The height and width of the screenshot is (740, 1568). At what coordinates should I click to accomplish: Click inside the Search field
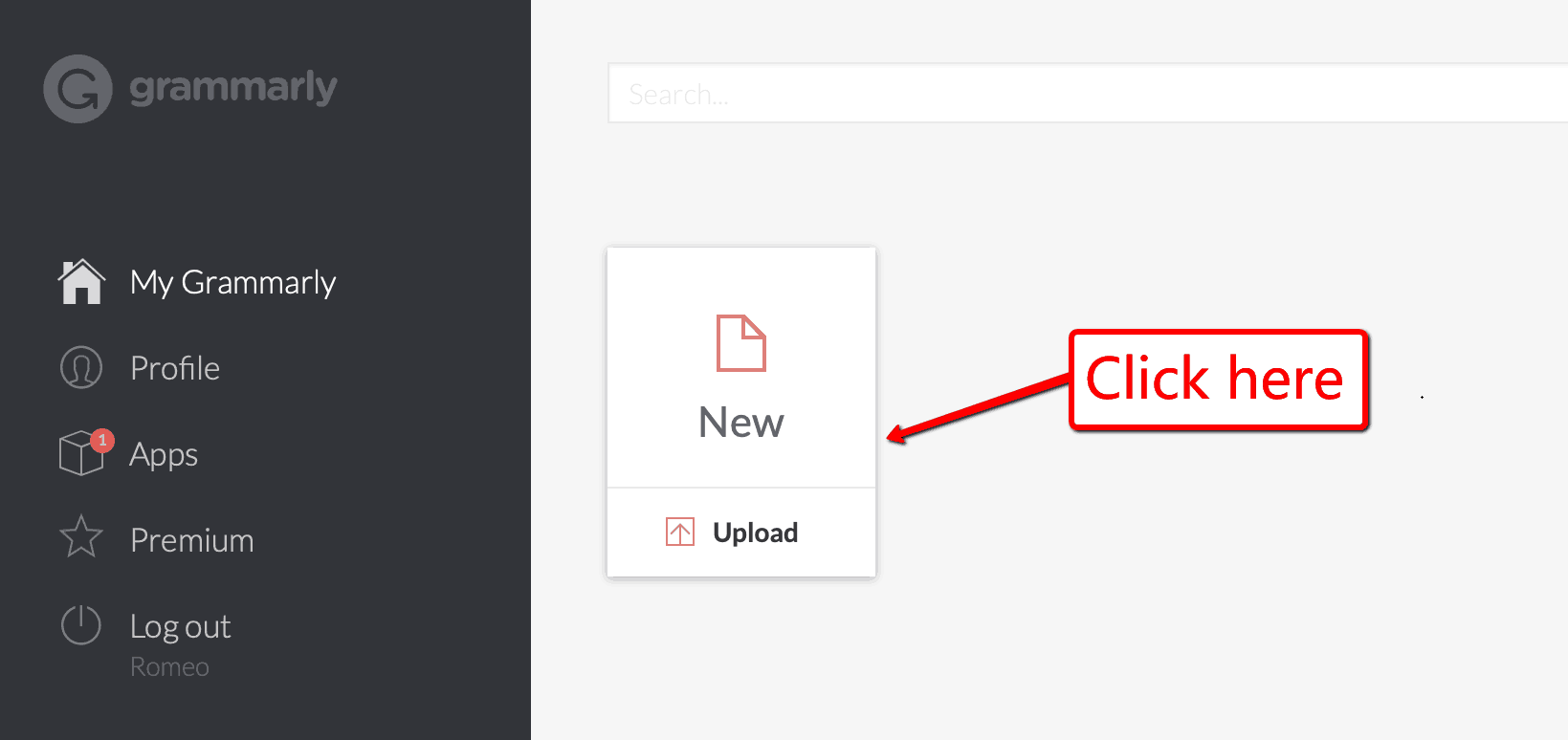click(1088, 93)
